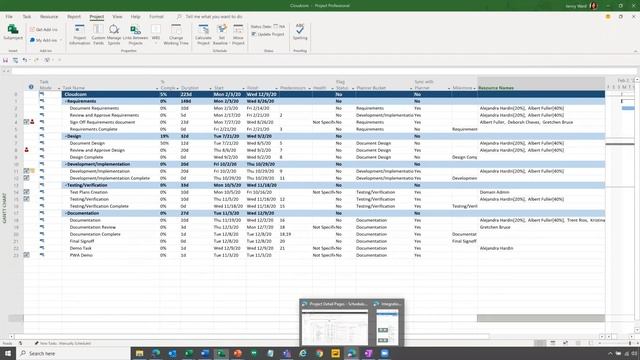
Task: Open Get Add-ins
Action: 43,30
